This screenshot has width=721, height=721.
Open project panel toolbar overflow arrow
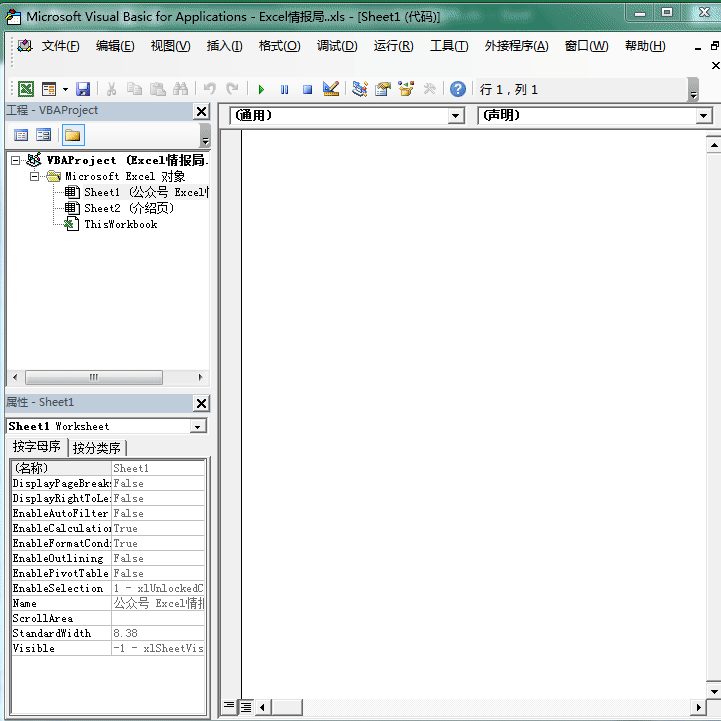pyautogui.click(x=206, y=136)
